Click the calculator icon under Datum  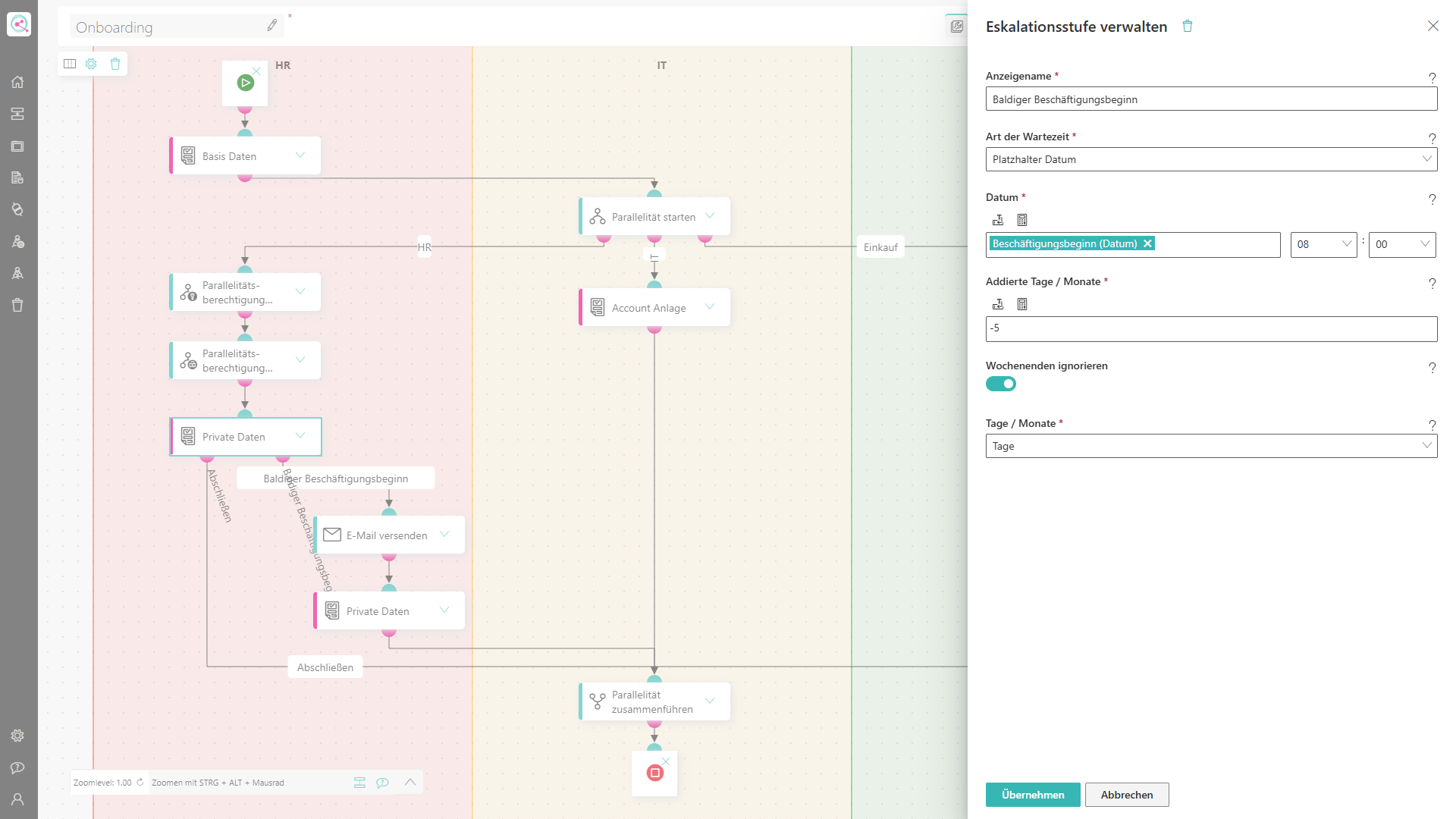click(x=1022, y=220)
